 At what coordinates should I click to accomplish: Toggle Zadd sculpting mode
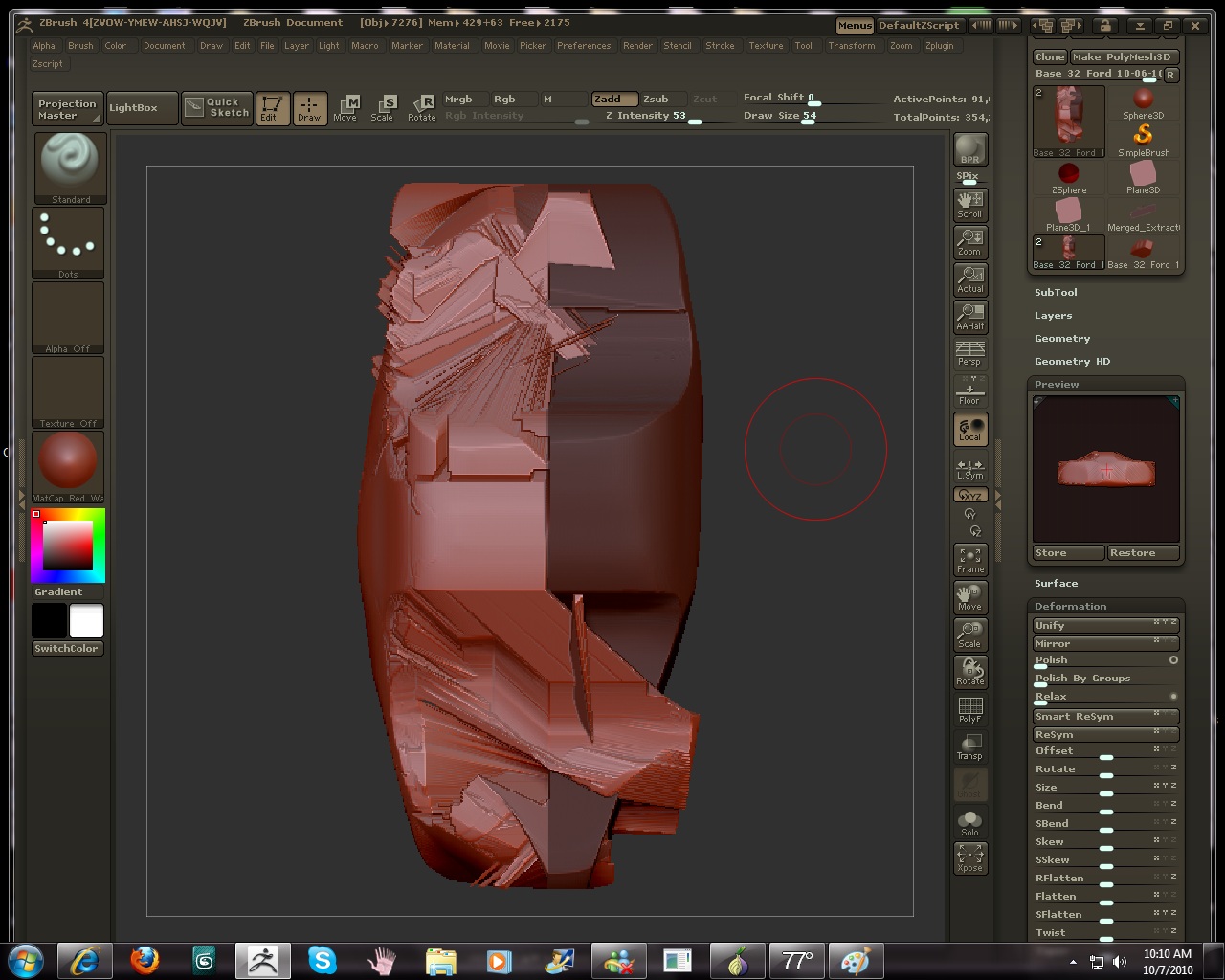click(x=614, y=99)
